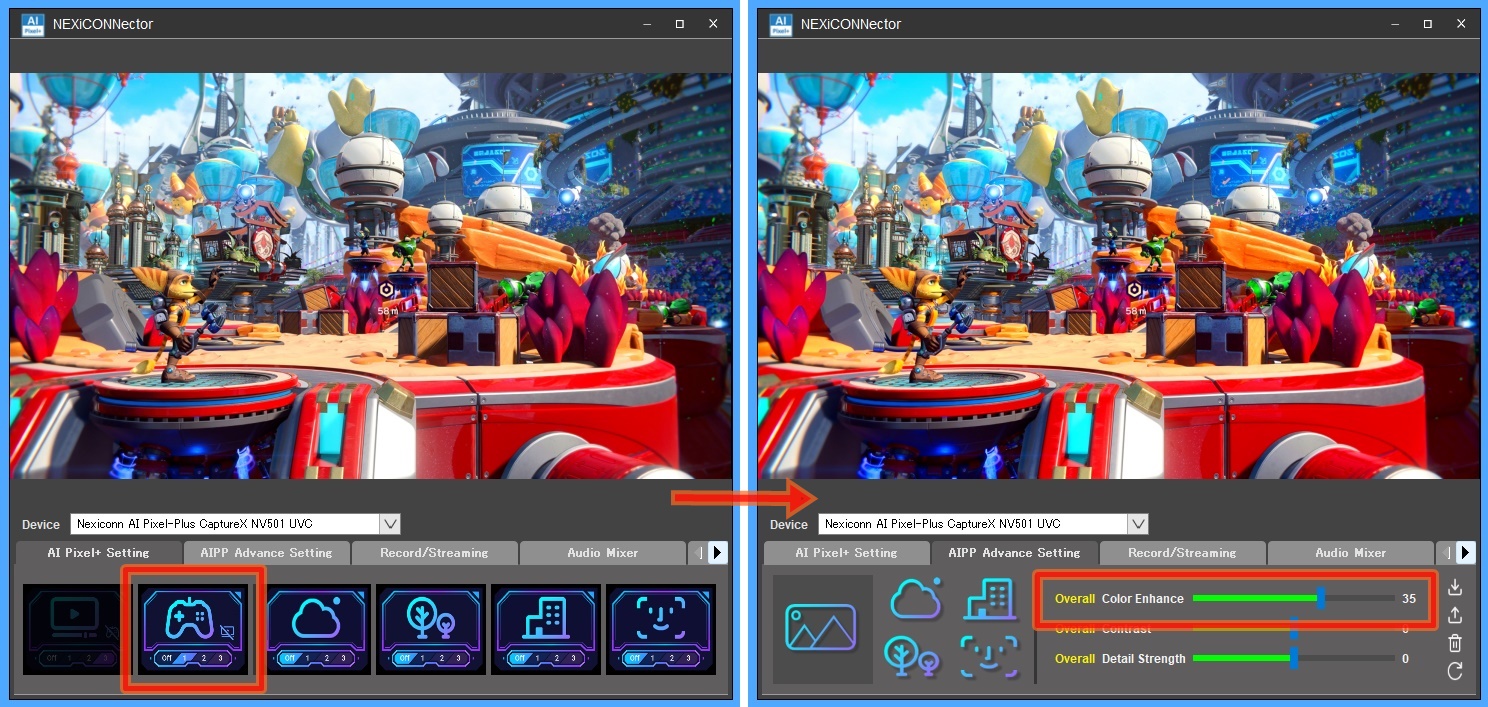Click the AI Pixel+ app logo, left title bar
This screenshot has width=1488, height=707.
pos(32,24)
